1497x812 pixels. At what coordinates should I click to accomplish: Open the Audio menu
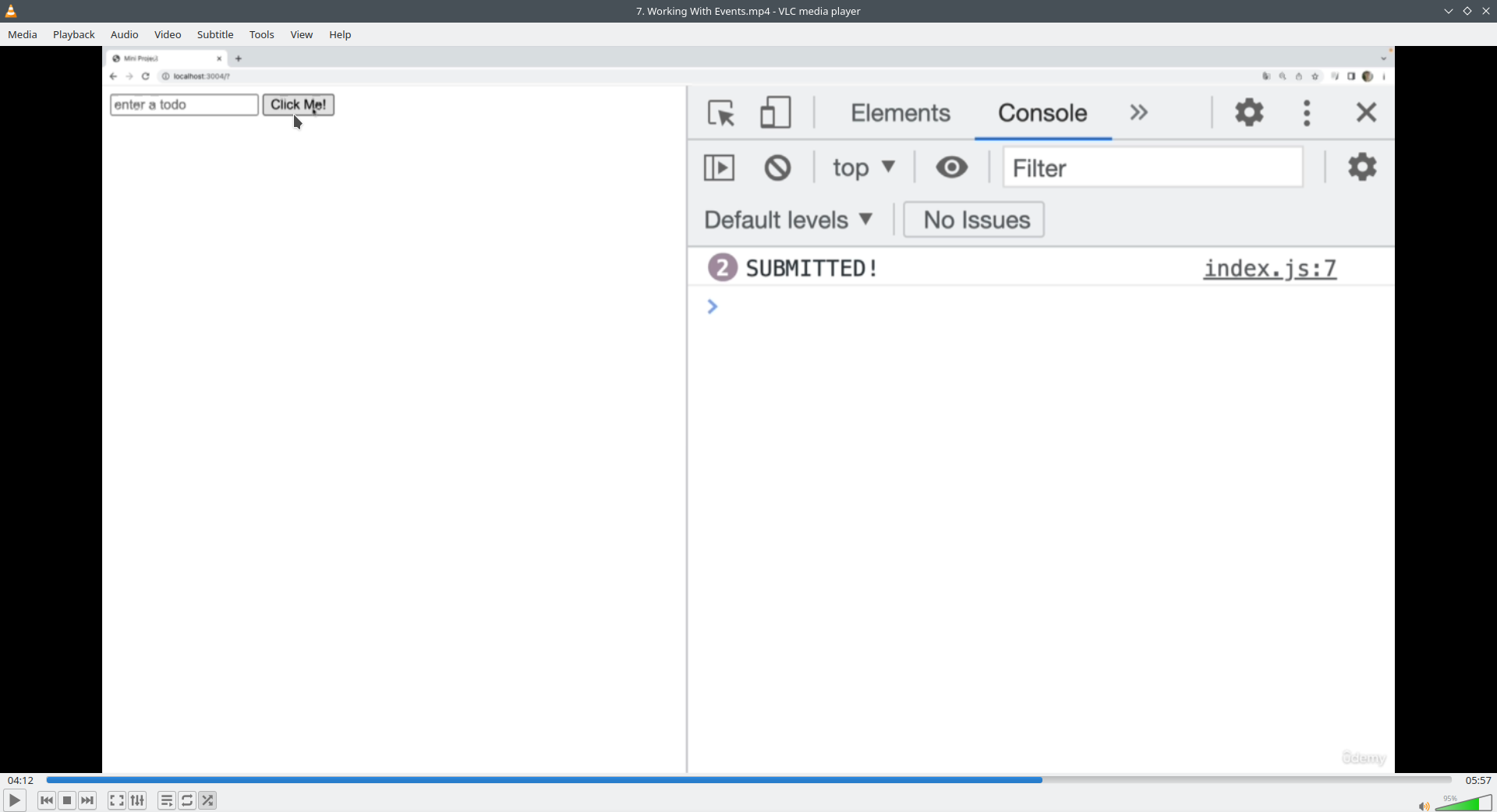pos(125,34)
